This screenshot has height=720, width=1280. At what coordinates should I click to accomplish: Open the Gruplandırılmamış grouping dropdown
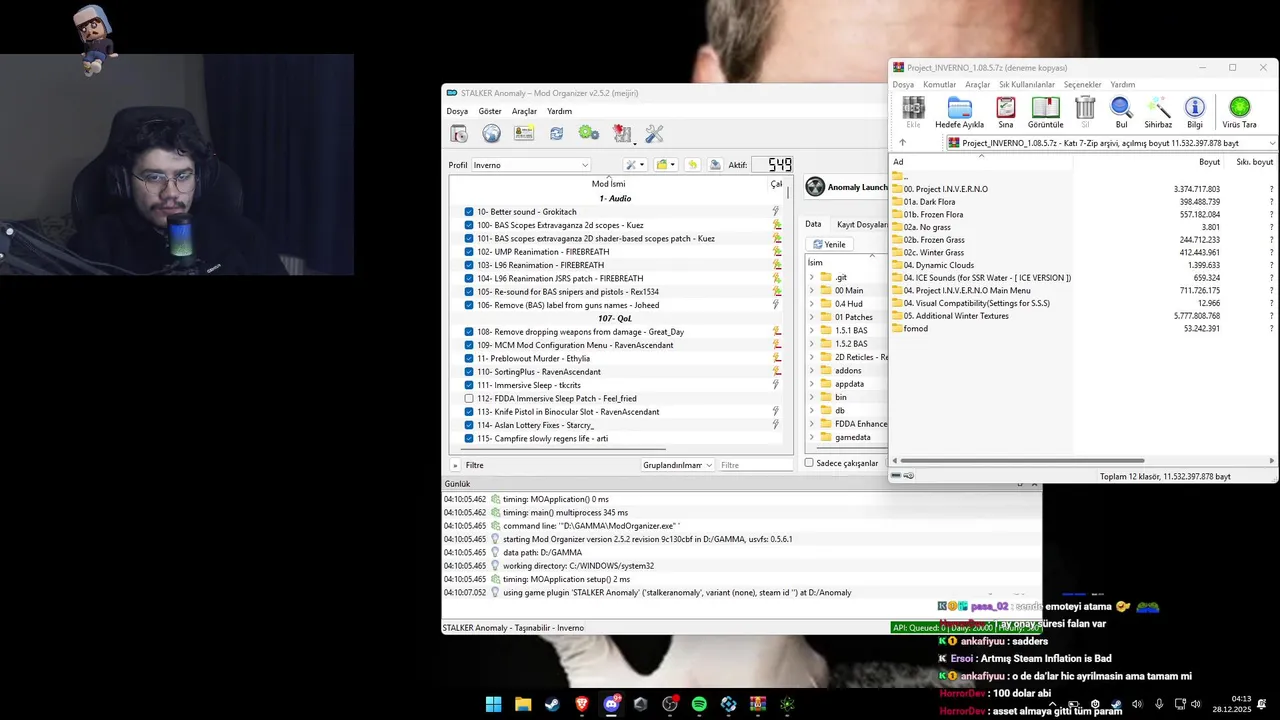[x=677, y=465]
